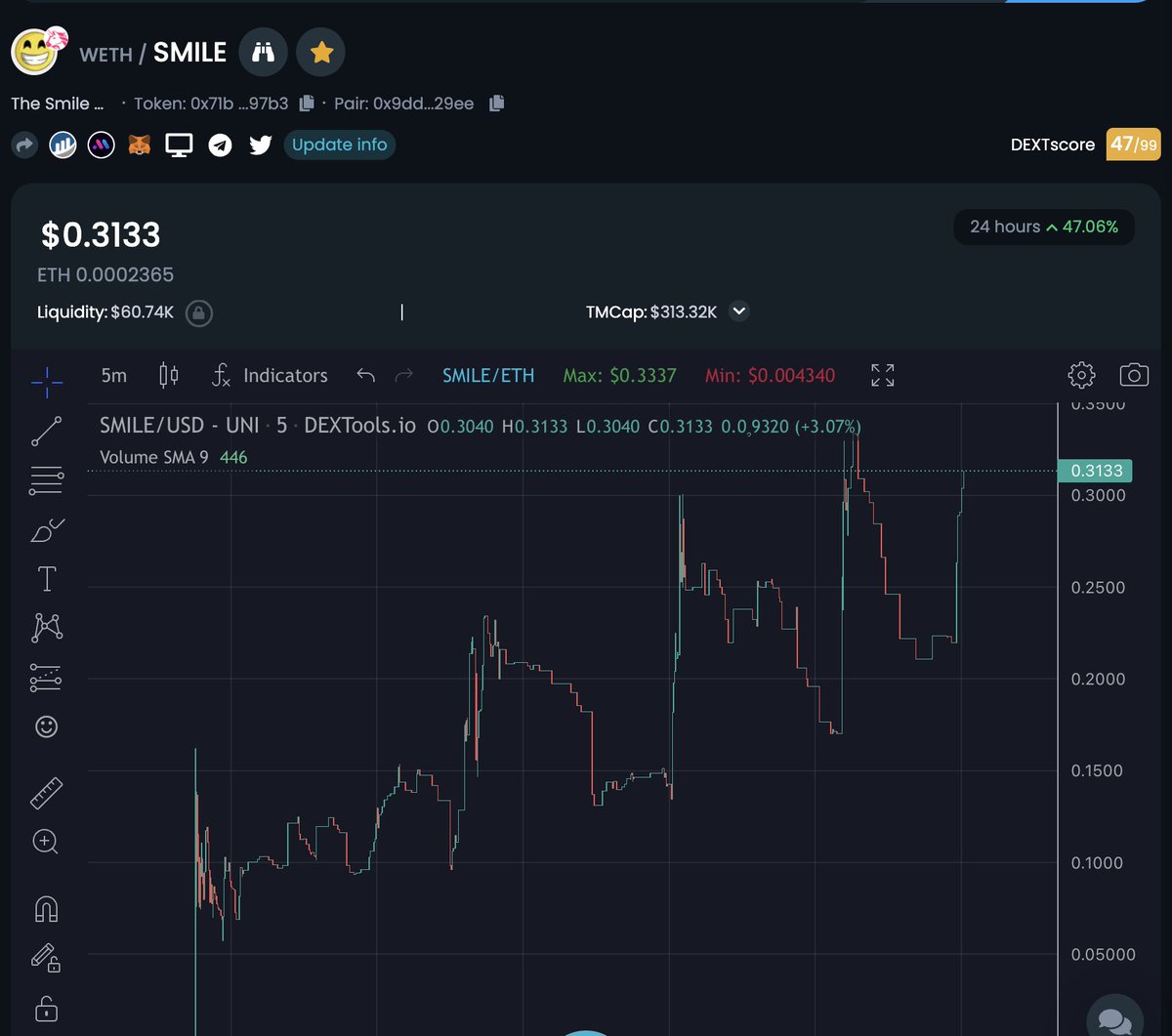Open chart settings with the gear icon
This screenshot has width=1172, height=1036.
(1080, 374)
